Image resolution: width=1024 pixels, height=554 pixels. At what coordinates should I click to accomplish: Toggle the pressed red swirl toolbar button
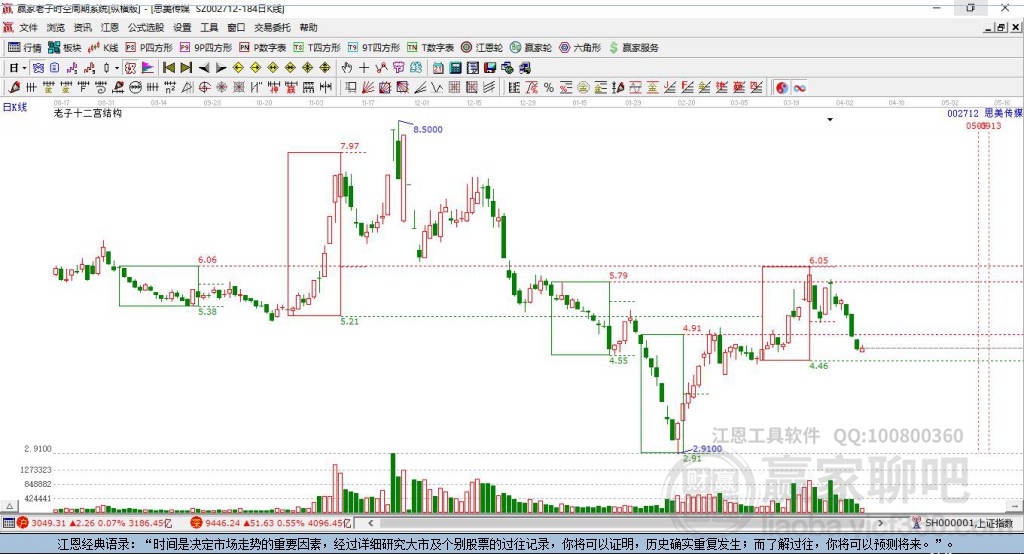(x=131, y=68)
